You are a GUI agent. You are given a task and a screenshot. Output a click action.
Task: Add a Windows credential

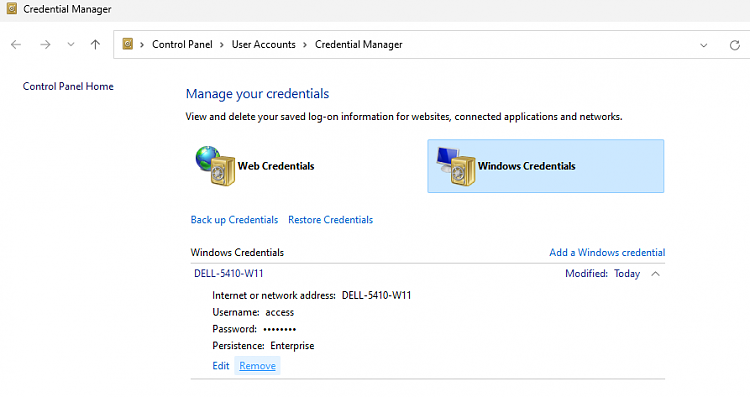click(x=607, y=253)
